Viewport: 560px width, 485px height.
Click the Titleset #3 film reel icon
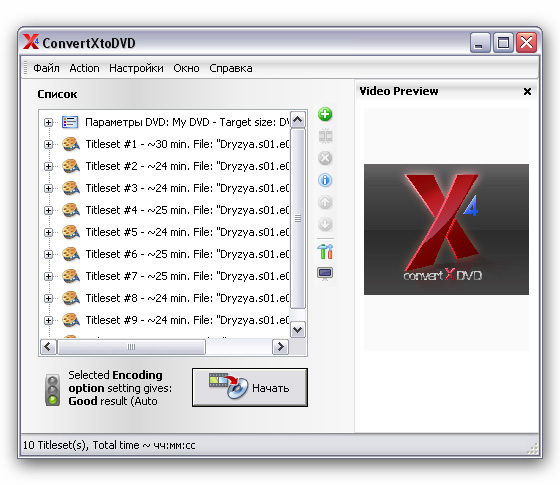(71, 188)
